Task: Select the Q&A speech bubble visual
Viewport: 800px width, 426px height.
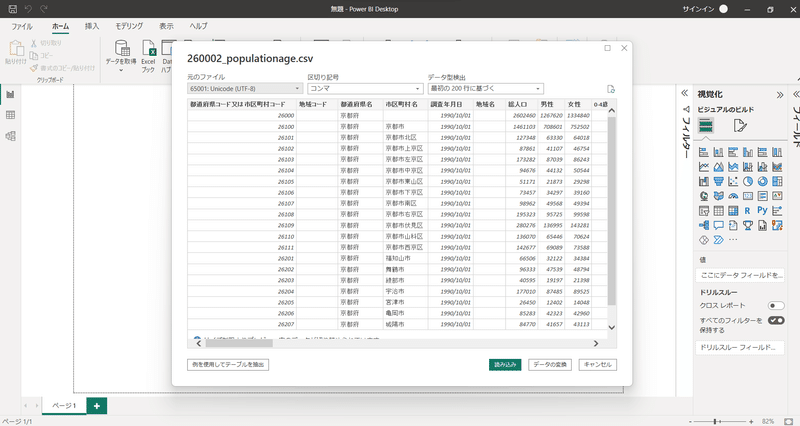Action: [x=718, y=225]
